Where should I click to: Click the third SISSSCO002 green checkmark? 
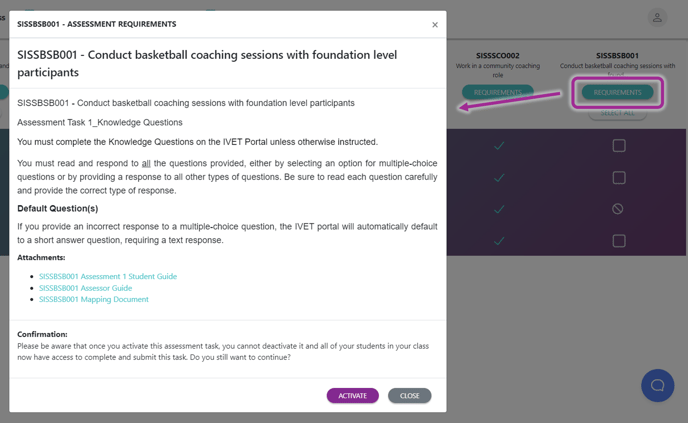point(499,209)
